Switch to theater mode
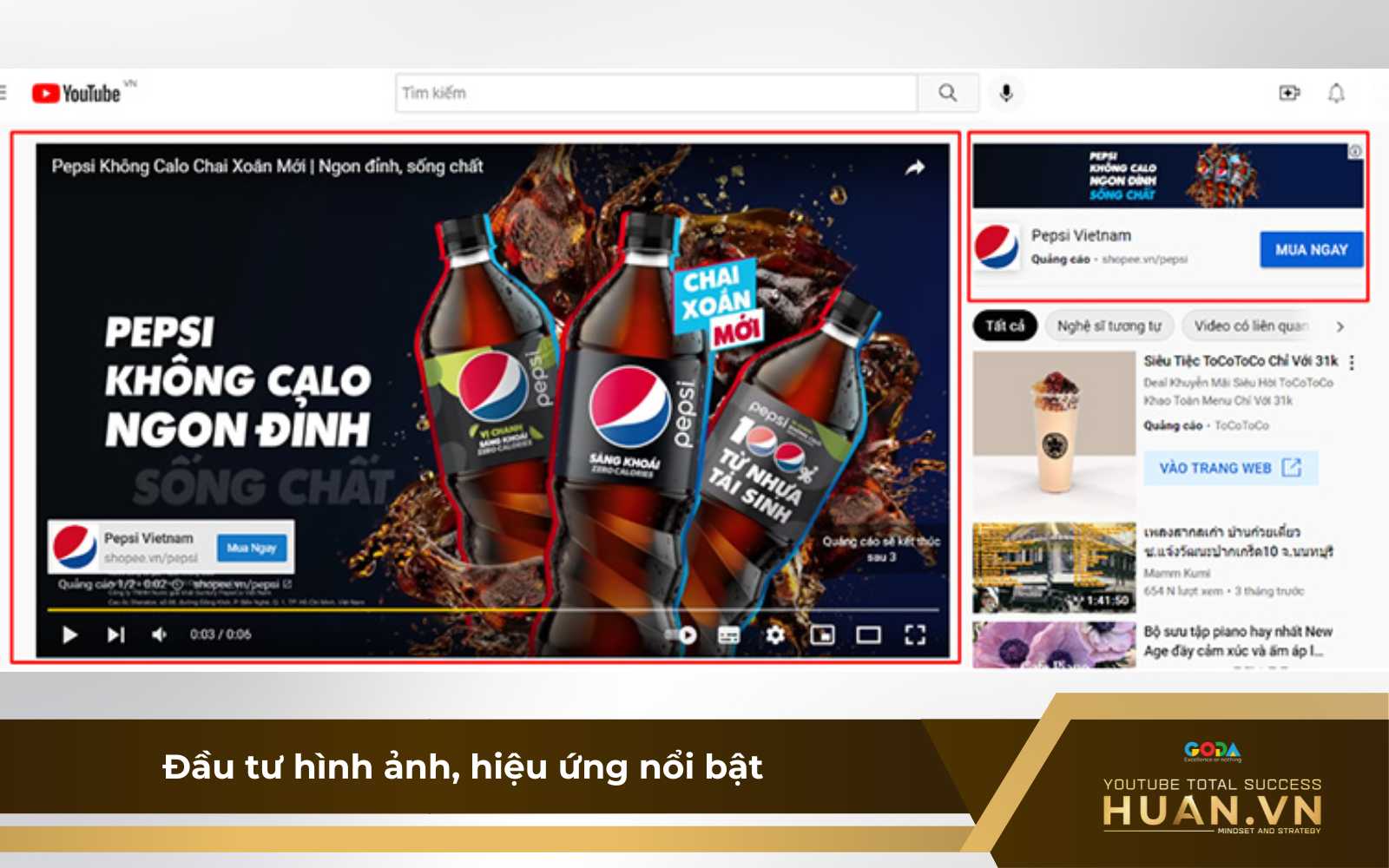Image resolution: width=1389 pixels, height=868 pixels. (868, 635)
